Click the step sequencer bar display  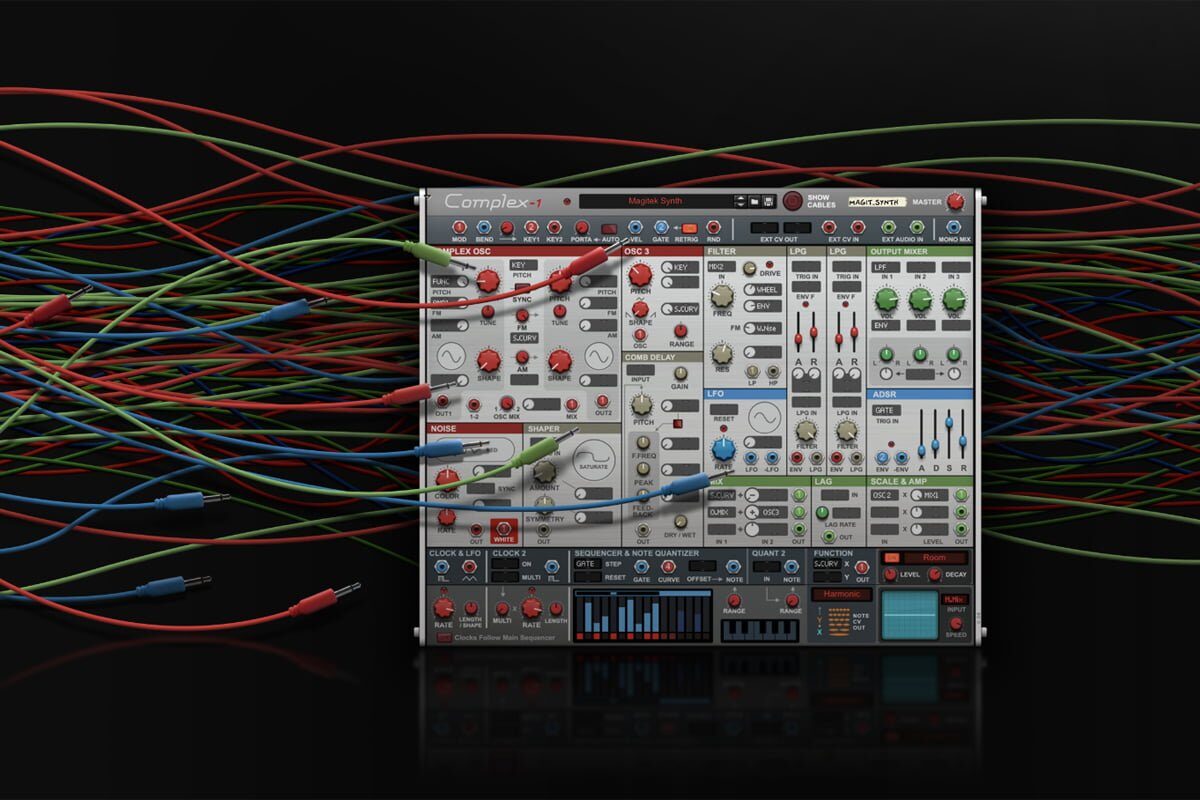tap(641, 615)
